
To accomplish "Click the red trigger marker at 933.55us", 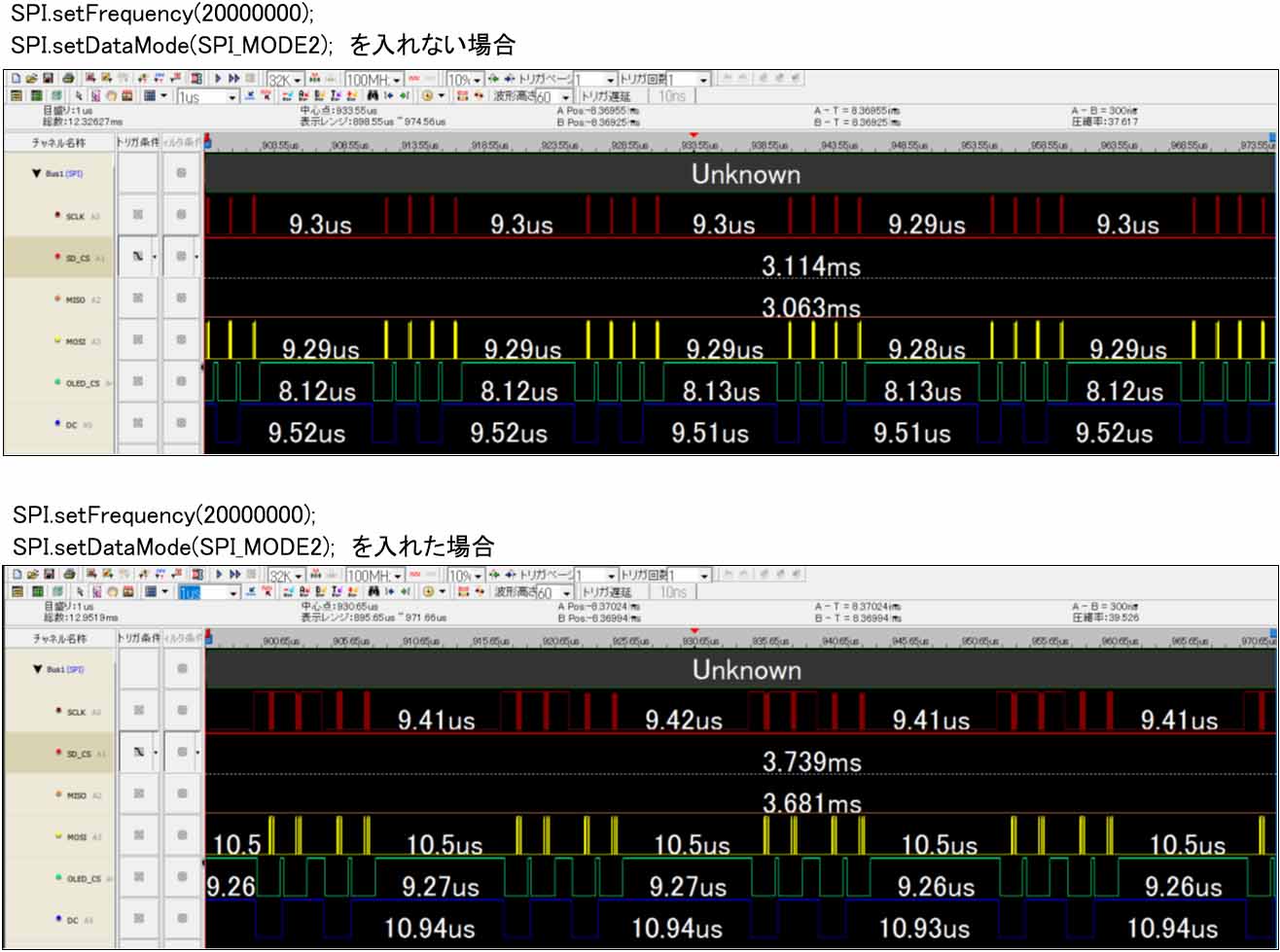I will coord(693,135).
